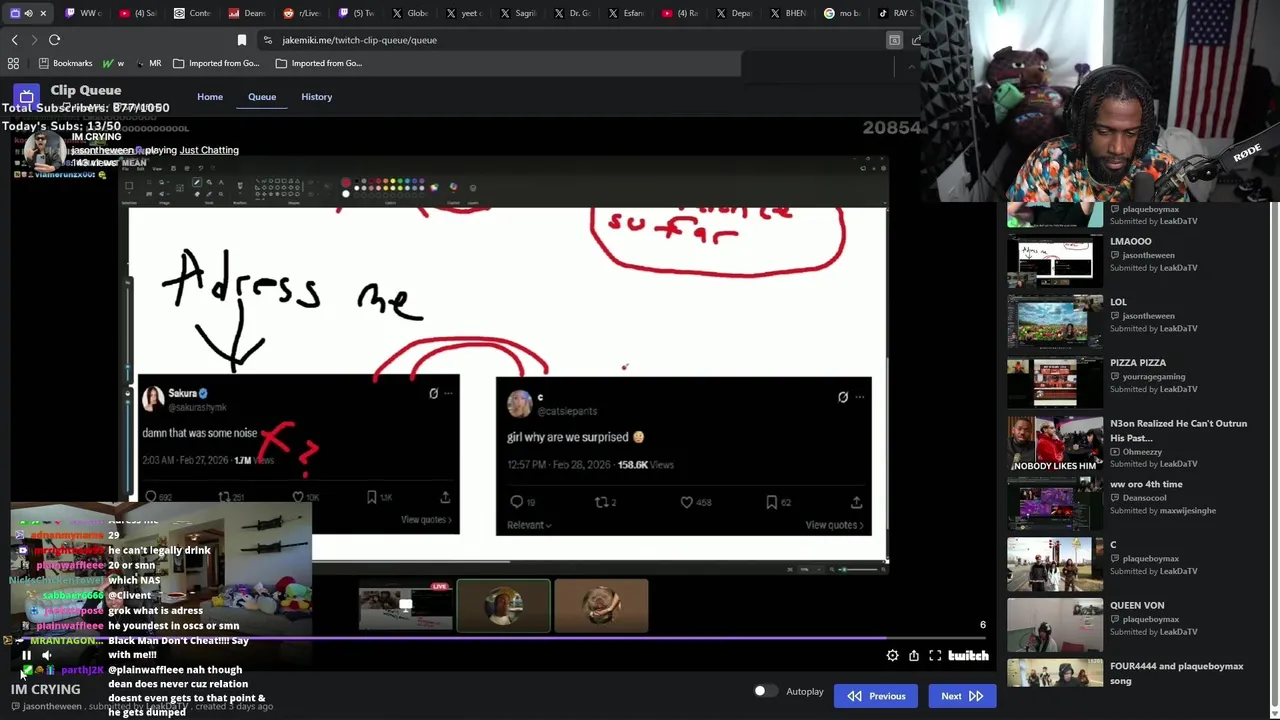Click 'Deansocool' channel name in queue

(x=1144, y=498)
